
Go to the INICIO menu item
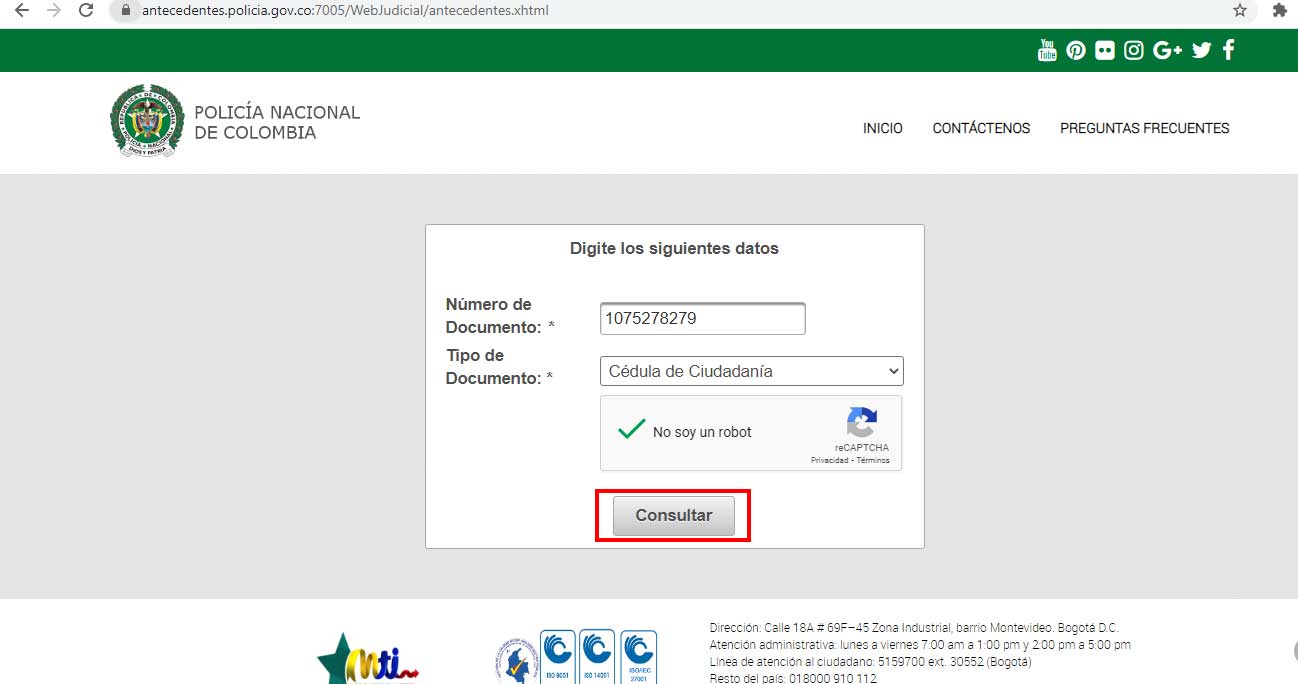[x=882, y=128]
